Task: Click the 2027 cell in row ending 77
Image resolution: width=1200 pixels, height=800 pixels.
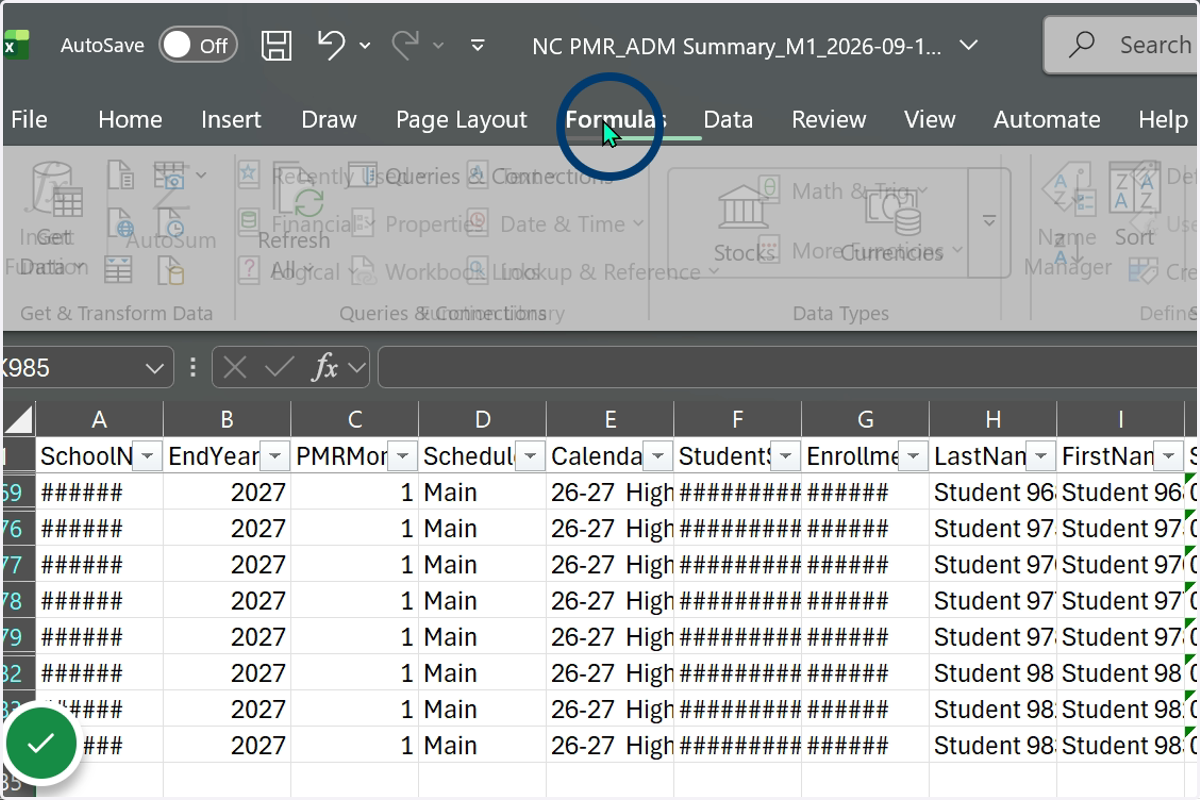Action: pos(227,564)
